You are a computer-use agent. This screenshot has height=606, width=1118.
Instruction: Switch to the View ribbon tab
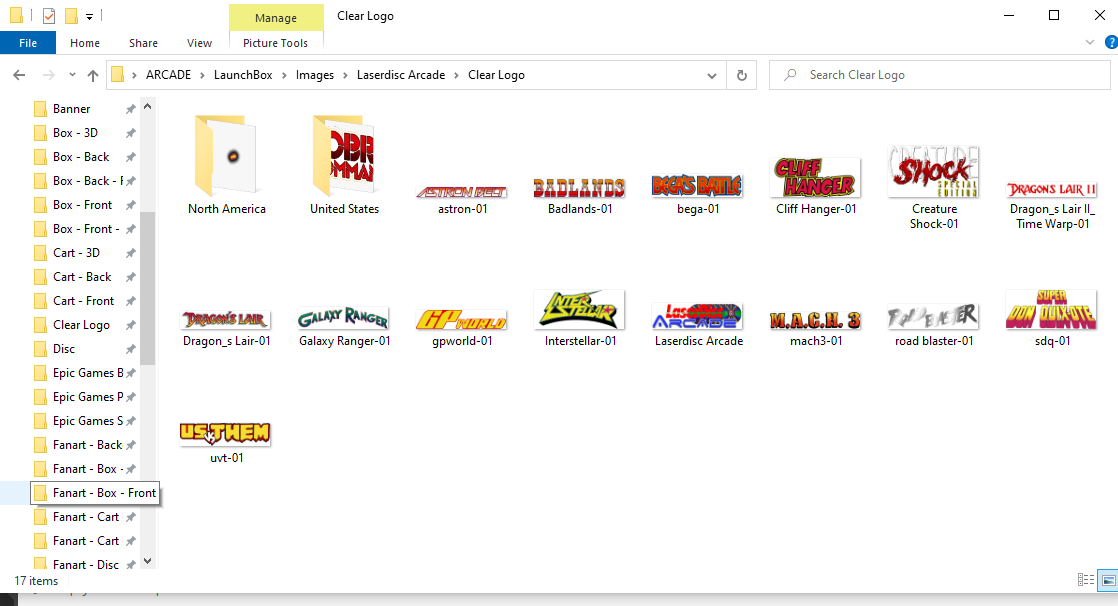[x=200, y=43]
